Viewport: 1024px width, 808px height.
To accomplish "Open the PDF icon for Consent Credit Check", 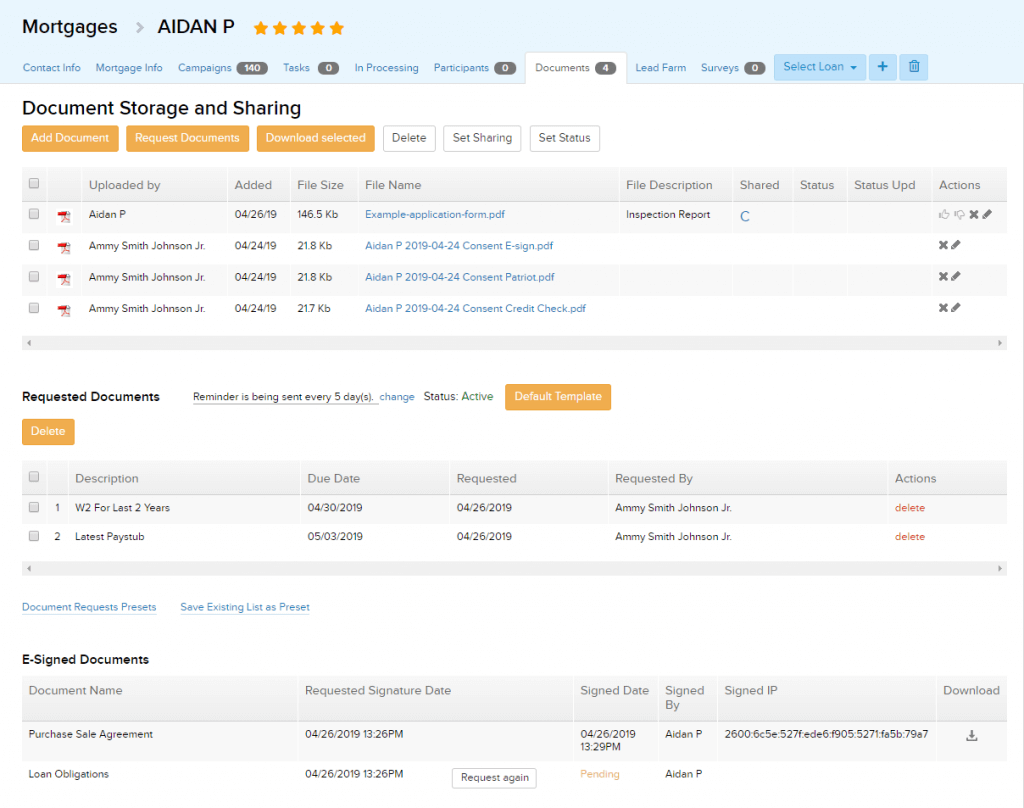I will [x=65, y=309].
